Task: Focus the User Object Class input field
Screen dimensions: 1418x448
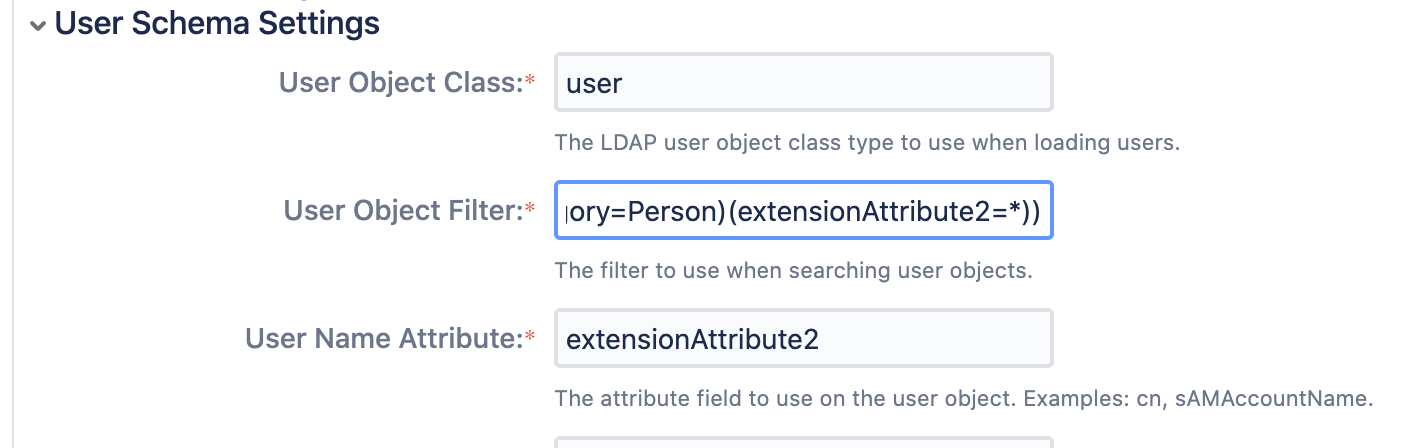Action: pyautogui.click(x=802, y=83)
